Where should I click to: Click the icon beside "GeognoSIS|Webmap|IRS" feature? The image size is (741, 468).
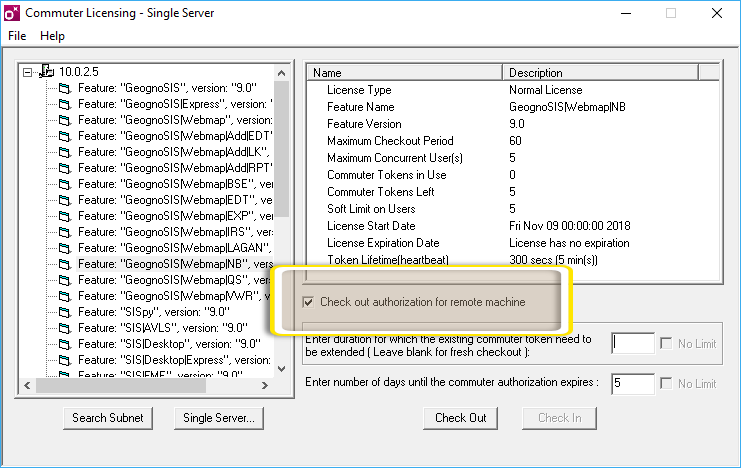65,233
